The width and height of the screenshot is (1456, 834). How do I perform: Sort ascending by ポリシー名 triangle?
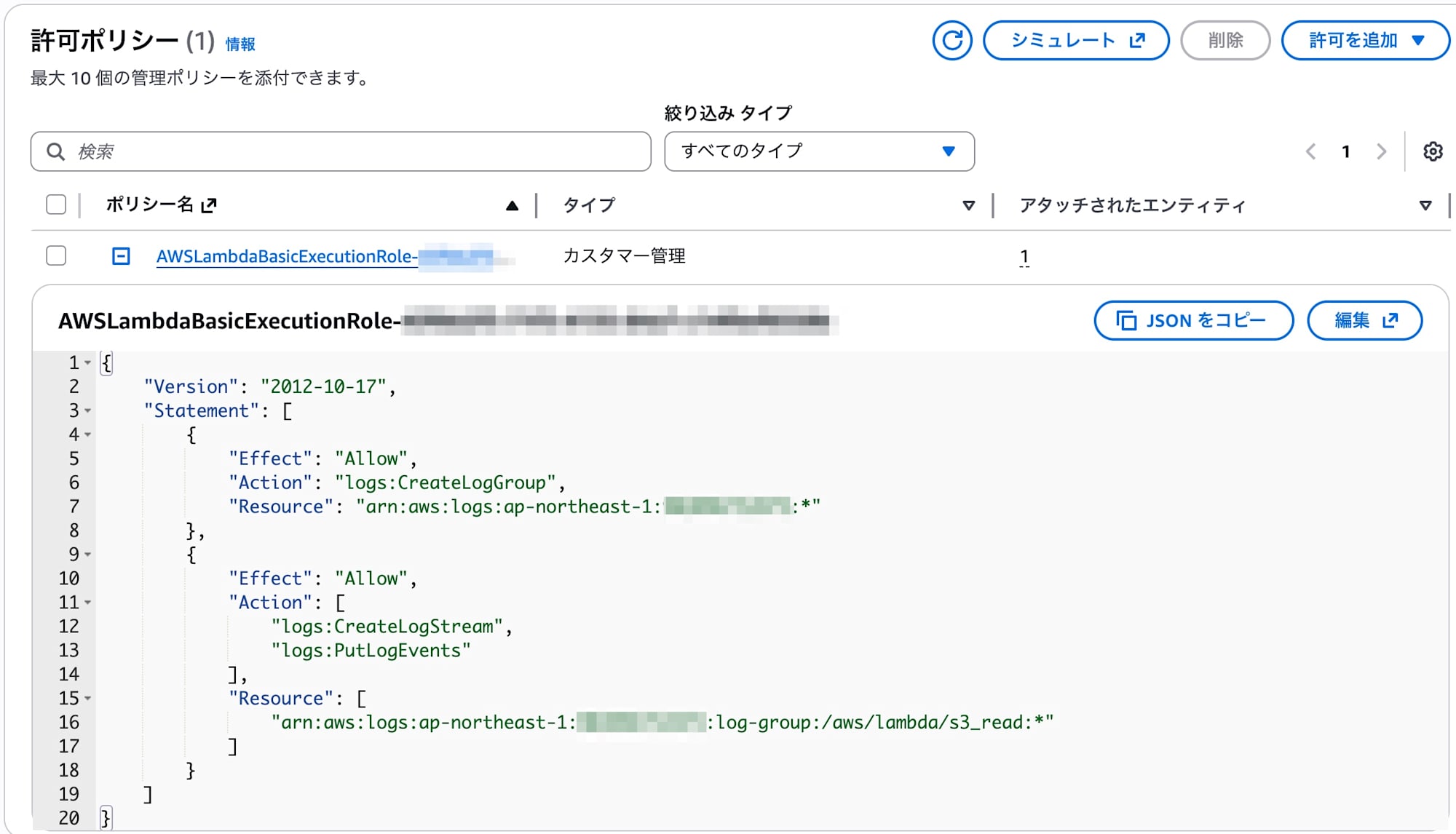tap(512, 206)
